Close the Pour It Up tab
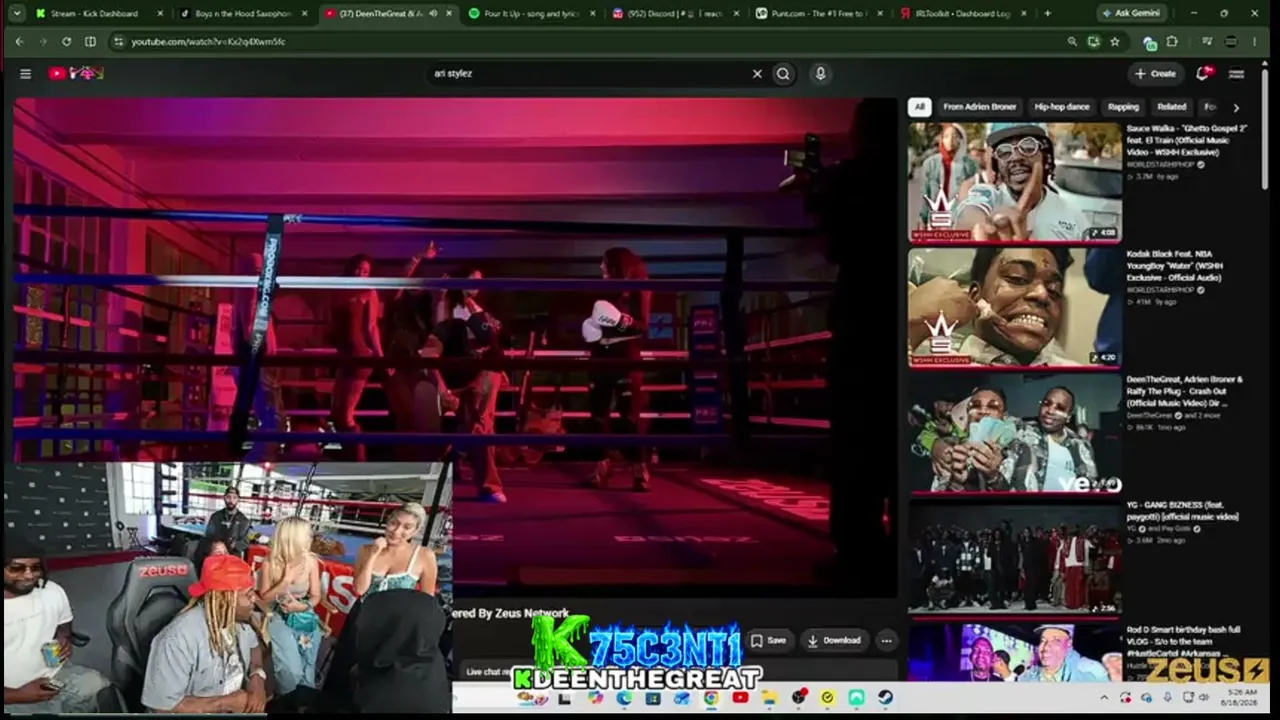 tap(593, 13)
